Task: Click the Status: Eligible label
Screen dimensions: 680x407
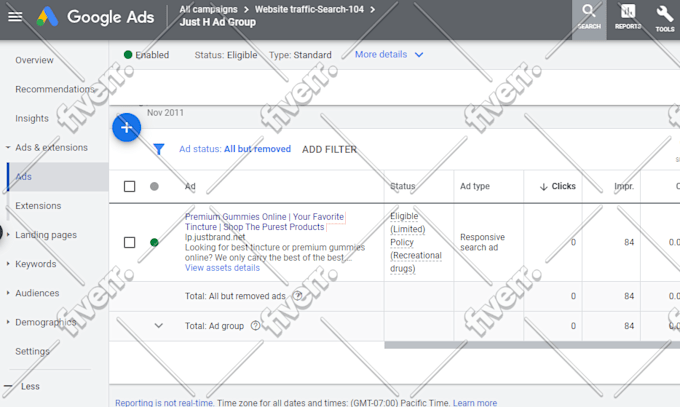Action: 226,55
